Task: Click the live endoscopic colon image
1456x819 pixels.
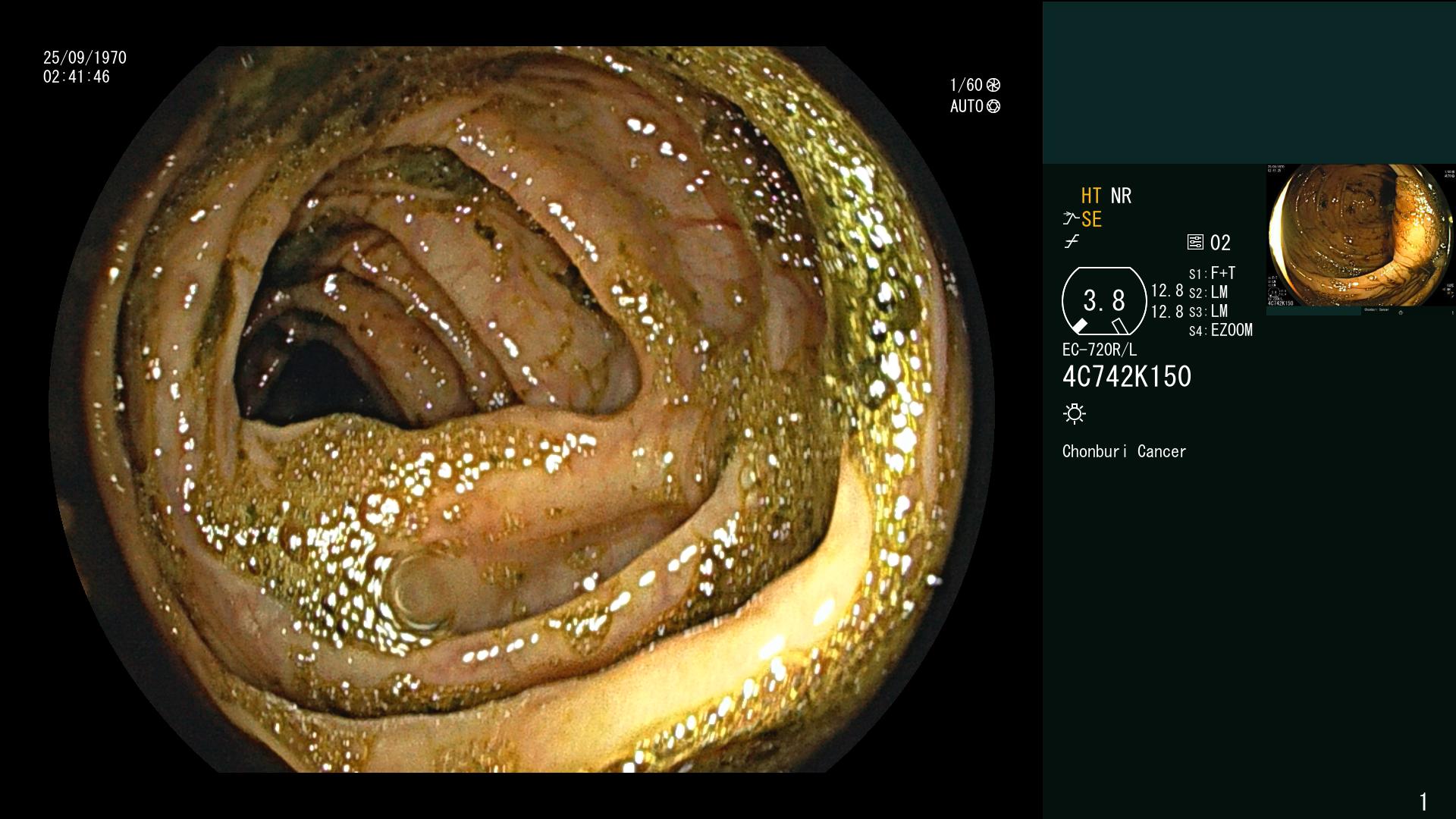Action: click(x=522, y=409)
